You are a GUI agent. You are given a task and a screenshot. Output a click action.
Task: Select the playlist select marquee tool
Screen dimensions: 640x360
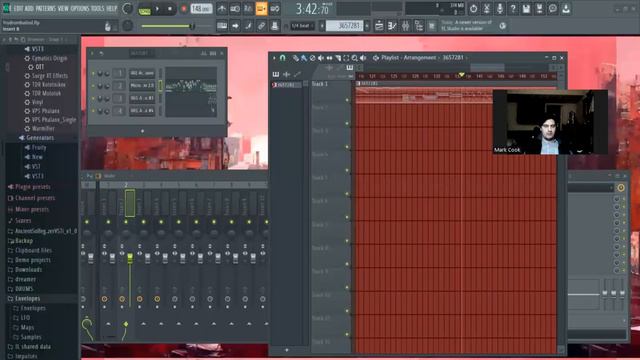click(x=346, y=58)
